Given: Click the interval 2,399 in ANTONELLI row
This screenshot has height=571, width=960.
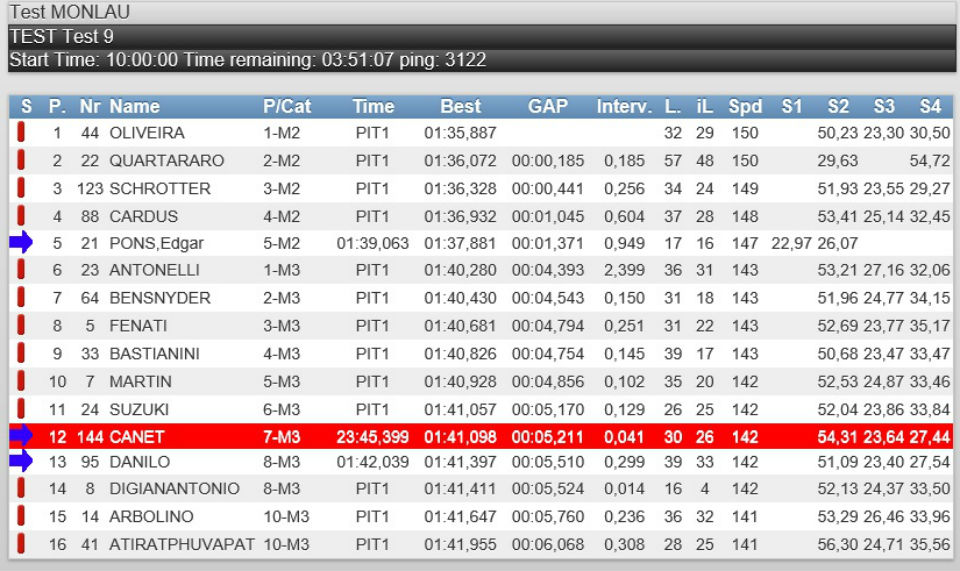Looking at the screenshot, I should coord(624,270).
